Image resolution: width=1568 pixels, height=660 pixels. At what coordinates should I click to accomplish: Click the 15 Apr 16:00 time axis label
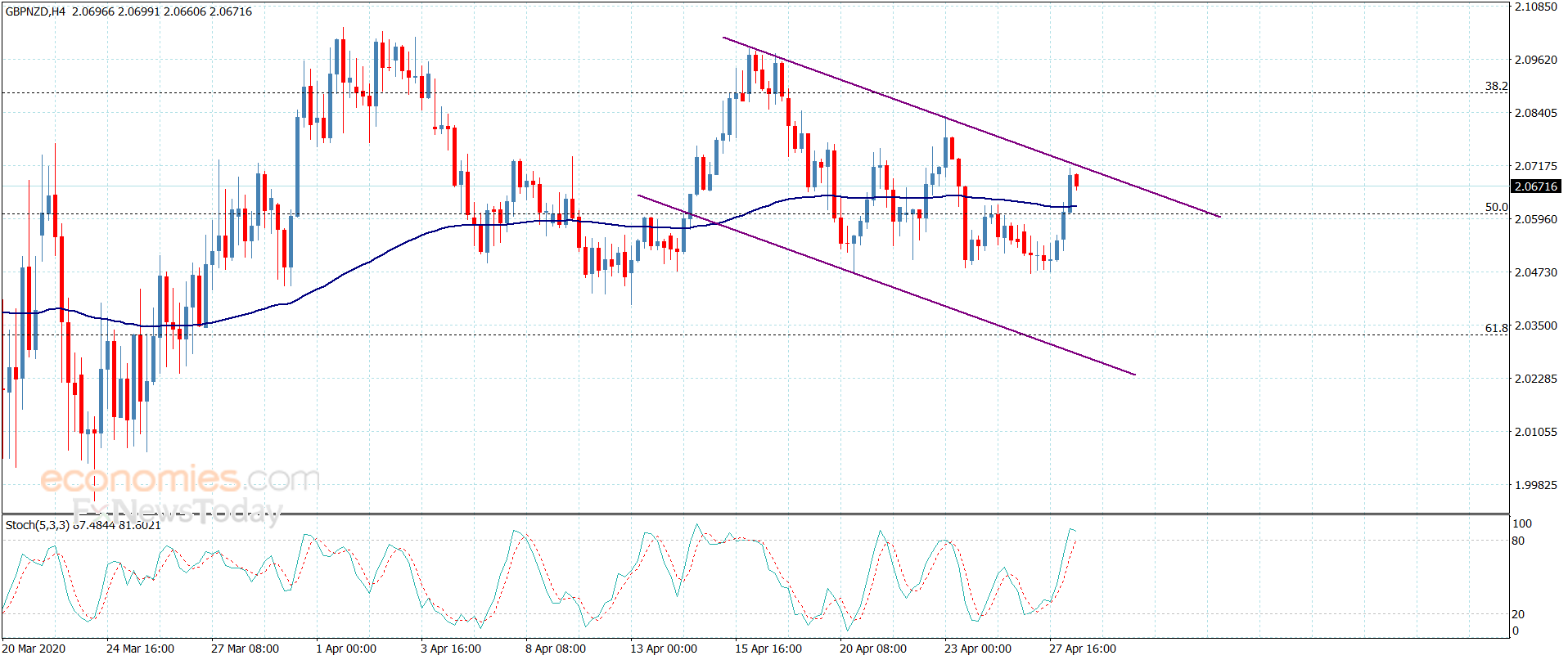[768, 649]
